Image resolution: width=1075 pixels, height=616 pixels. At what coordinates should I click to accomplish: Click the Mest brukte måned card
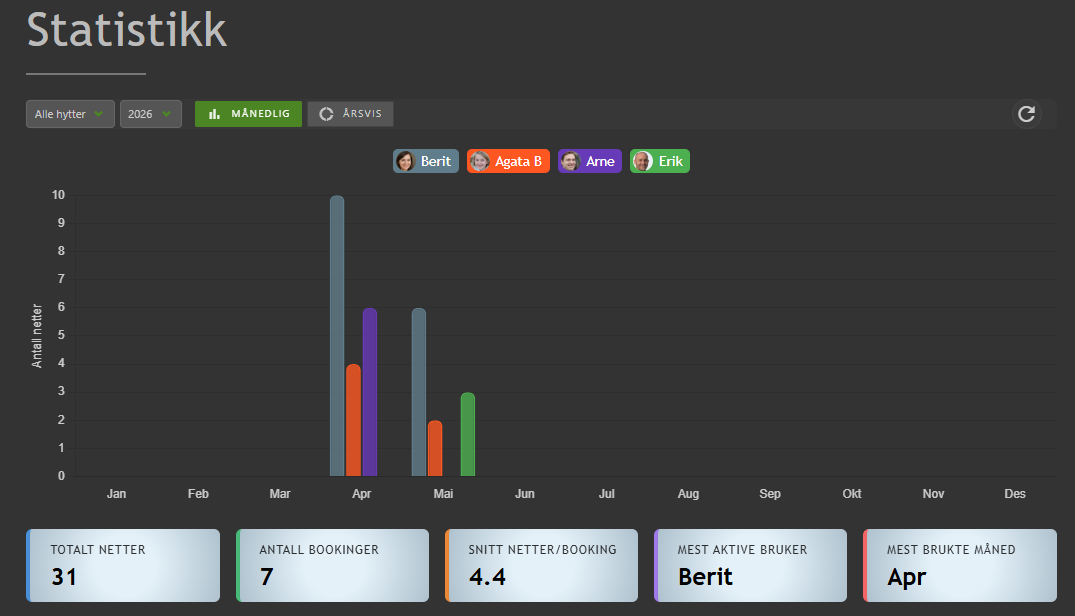click(960, 565)
